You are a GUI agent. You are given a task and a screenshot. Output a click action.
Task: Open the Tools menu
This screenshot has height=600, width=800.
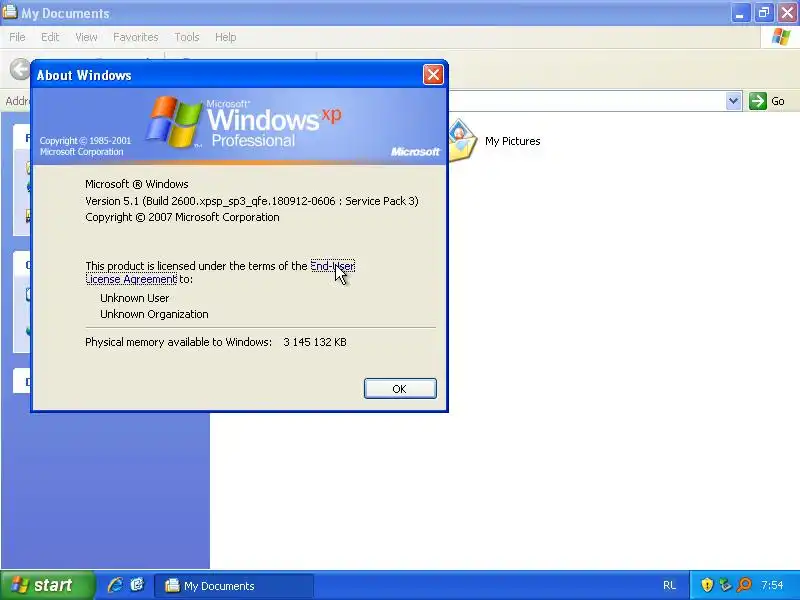click(187, 37)
